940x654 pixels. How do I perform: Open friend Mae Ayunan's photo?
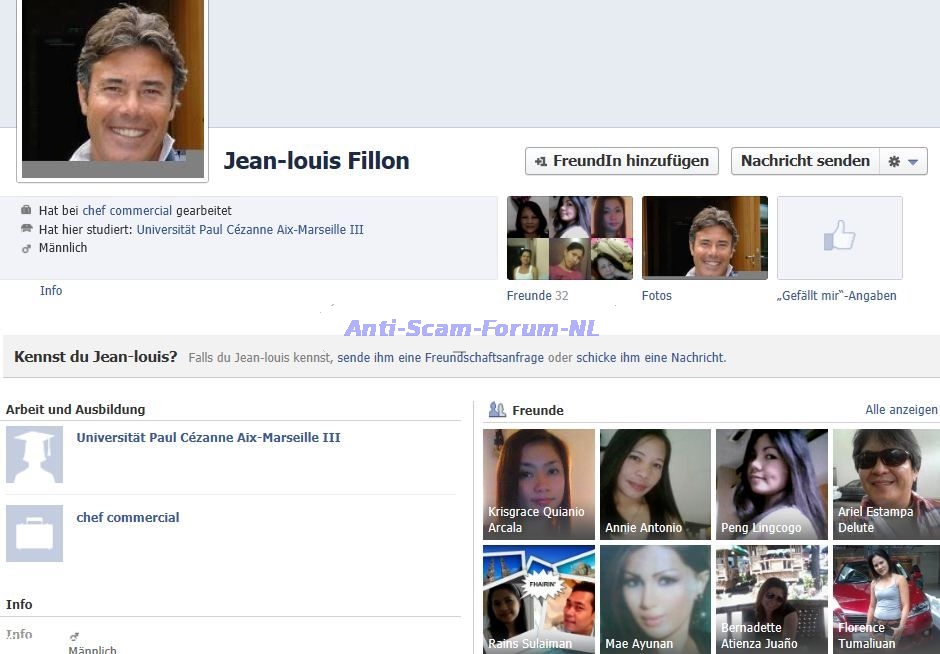point(655,598)
